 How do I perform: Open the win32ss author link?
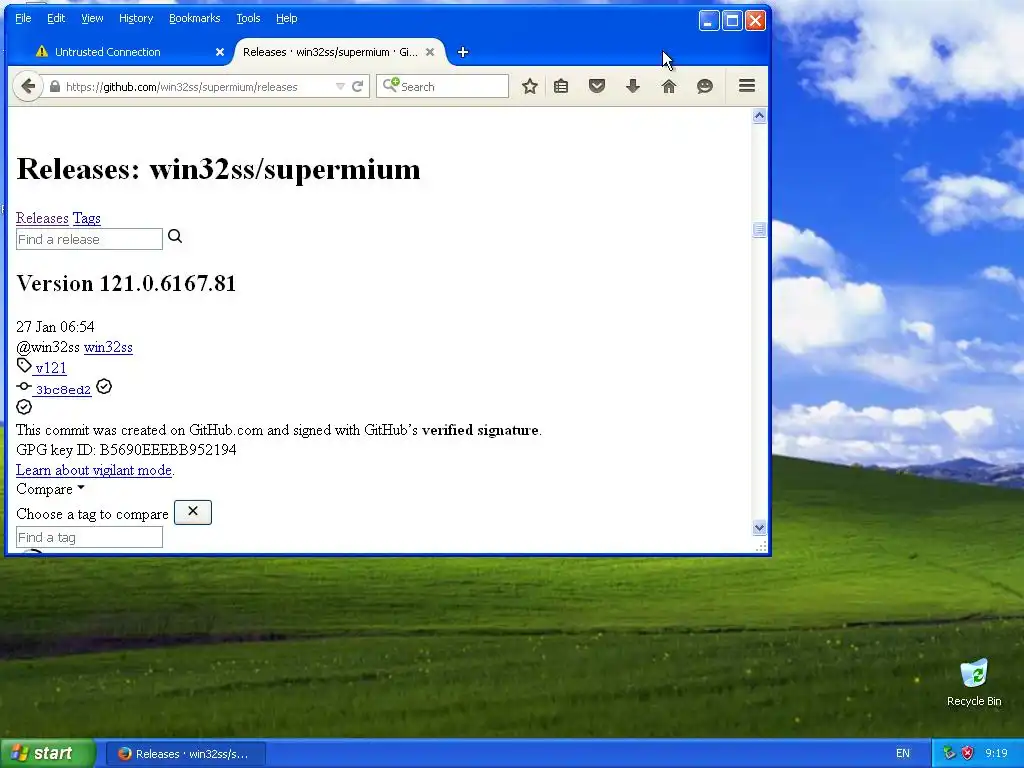[108, 347]
